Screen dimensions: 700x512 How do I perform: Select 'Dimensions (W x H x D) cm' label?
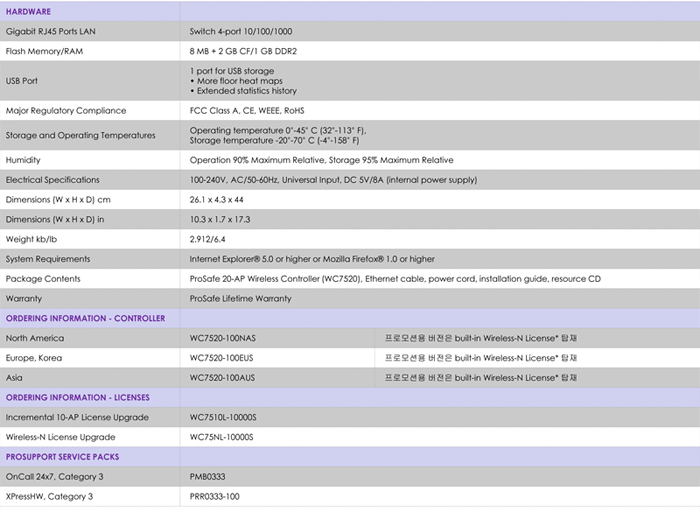point(58,200)
